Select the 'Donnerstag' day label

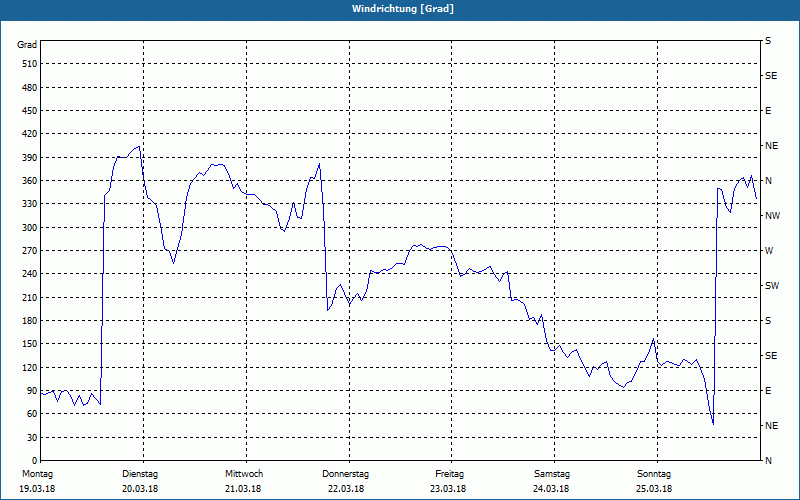pos(345,474)
